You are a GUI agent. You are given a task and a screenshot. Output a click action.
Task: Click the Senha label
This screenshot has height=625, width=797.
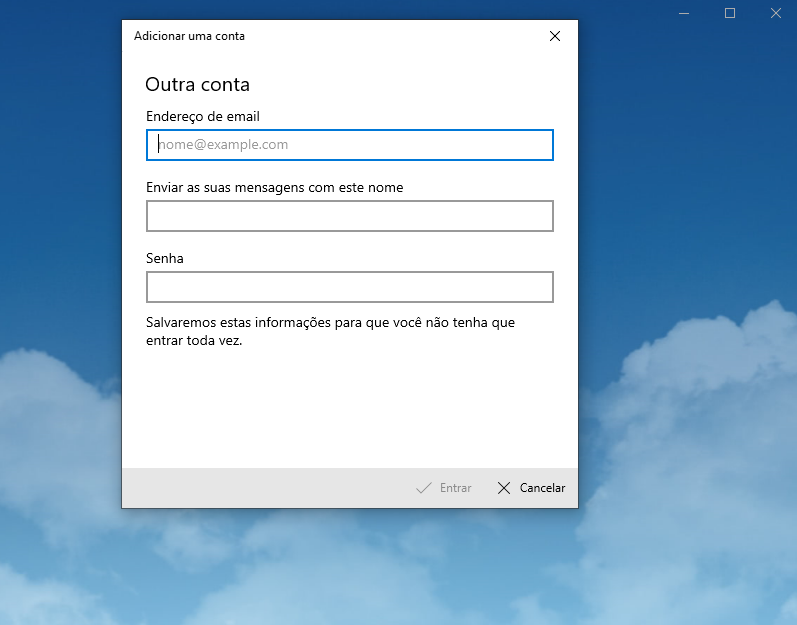tap(165, 258)
